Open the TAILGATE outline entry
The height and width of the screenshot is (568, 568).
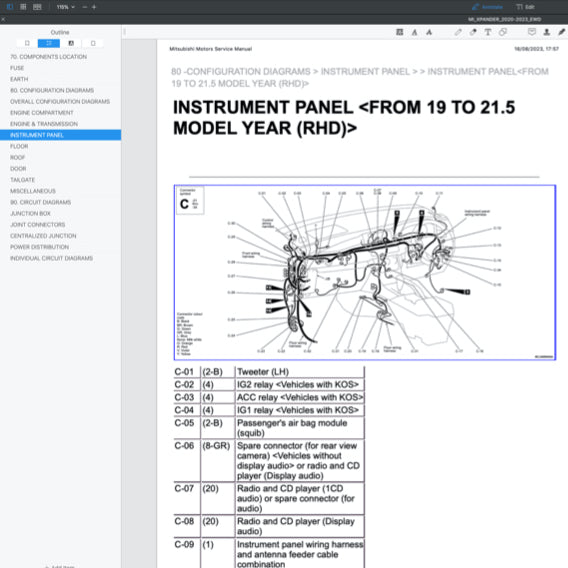(x=22, y=180)
